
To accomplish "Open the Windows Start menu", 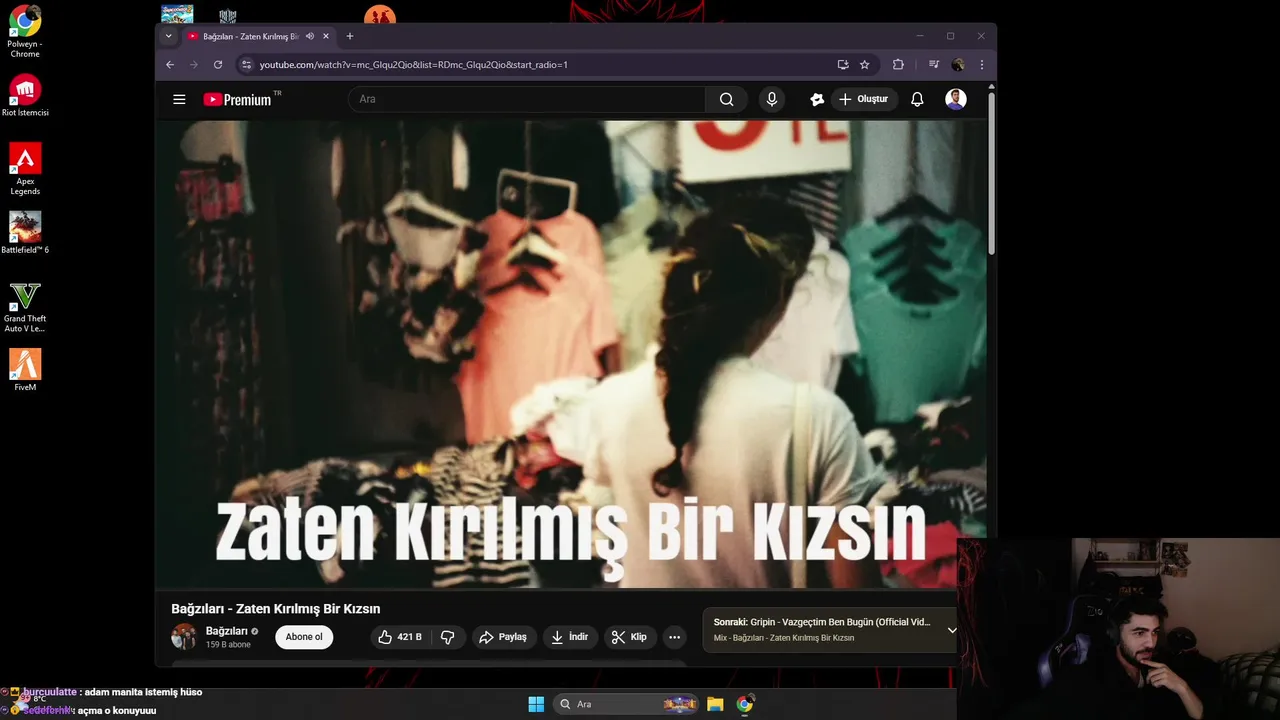I will point(536,704).
